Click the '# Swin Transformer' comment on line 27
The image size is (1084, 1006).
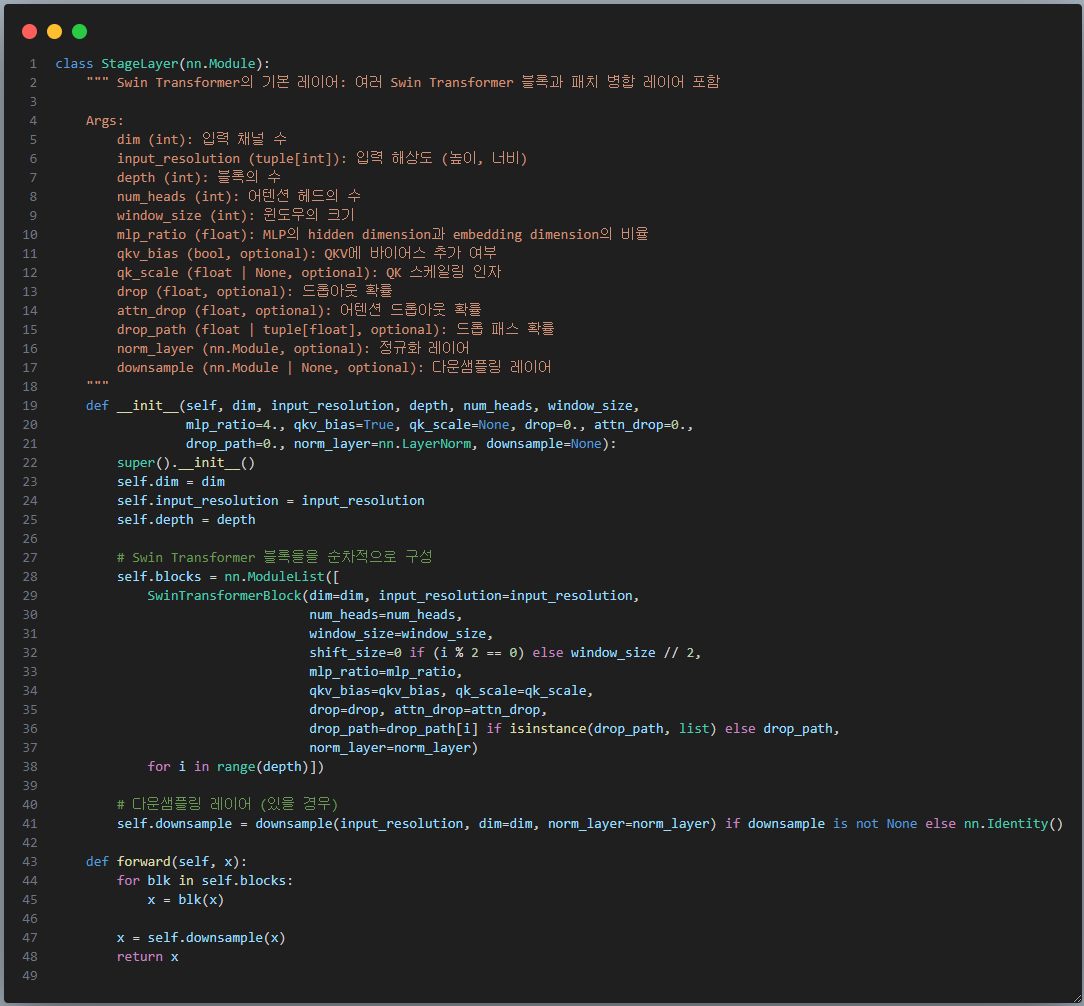click(x=274, y=557)
